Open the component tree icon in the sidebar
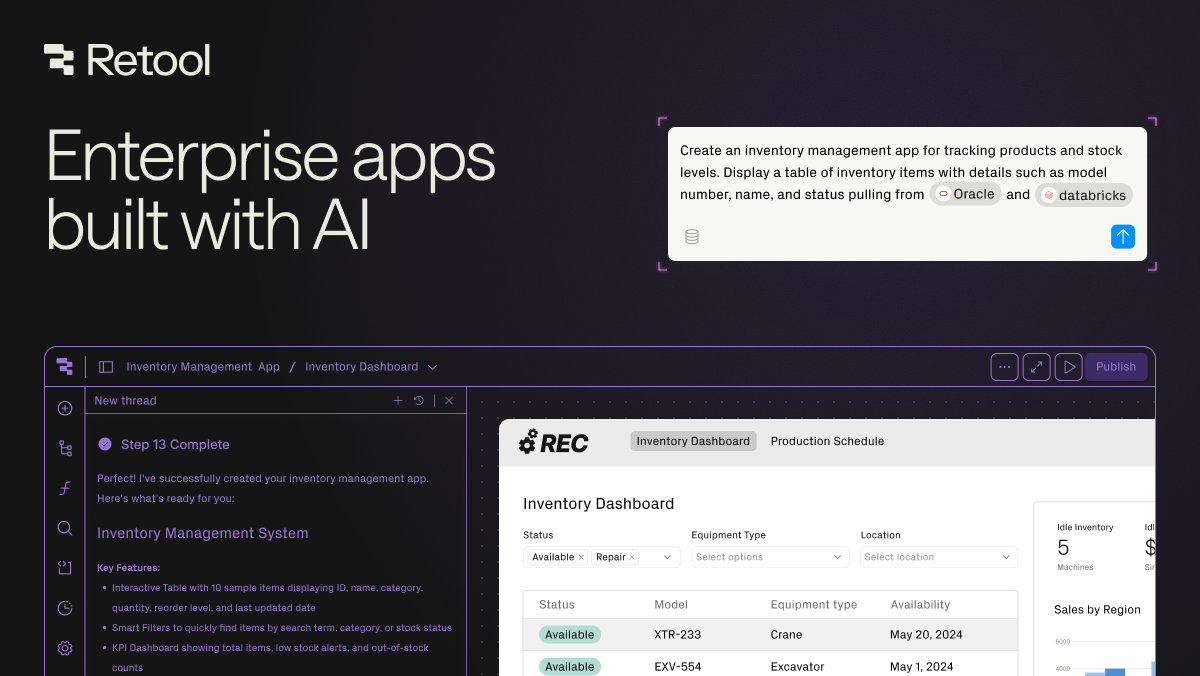1200x676 pixels. click(65, 448)
